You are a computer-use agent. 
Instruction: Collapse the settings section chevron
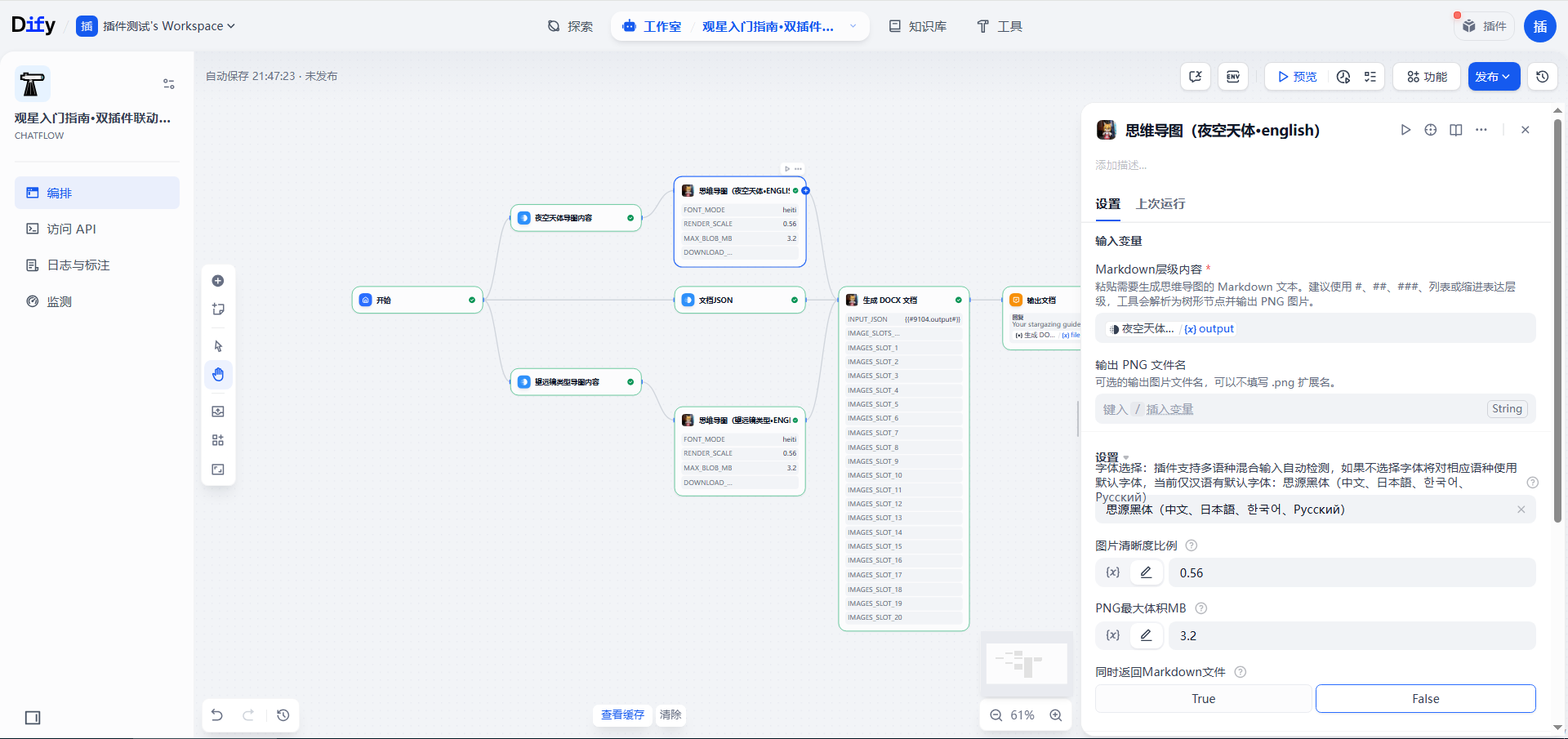tap(1126, 457)
